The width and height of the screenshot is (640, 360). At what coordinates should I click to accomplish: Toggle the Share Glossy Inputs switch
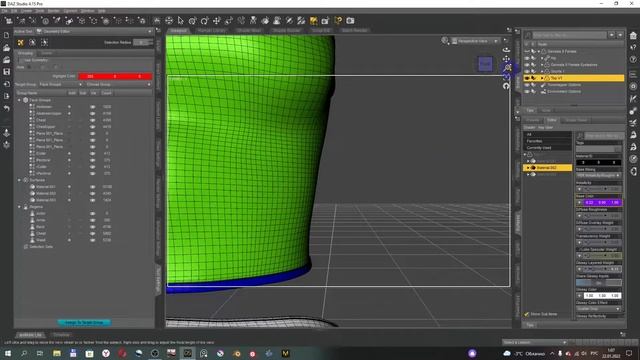pos(599,282)
